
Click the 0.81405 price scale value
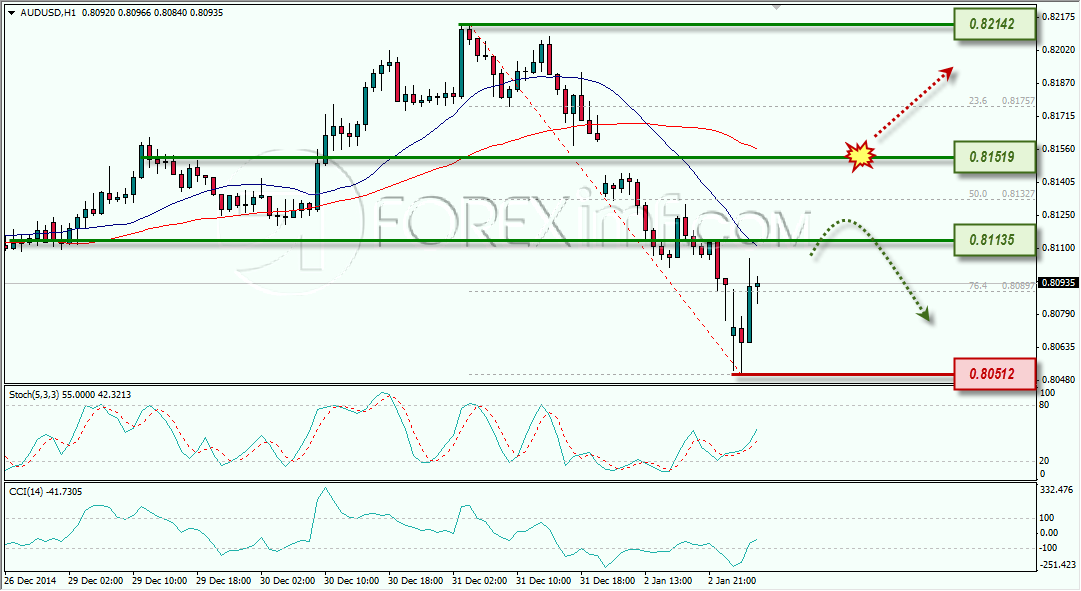click(1058, 181)
